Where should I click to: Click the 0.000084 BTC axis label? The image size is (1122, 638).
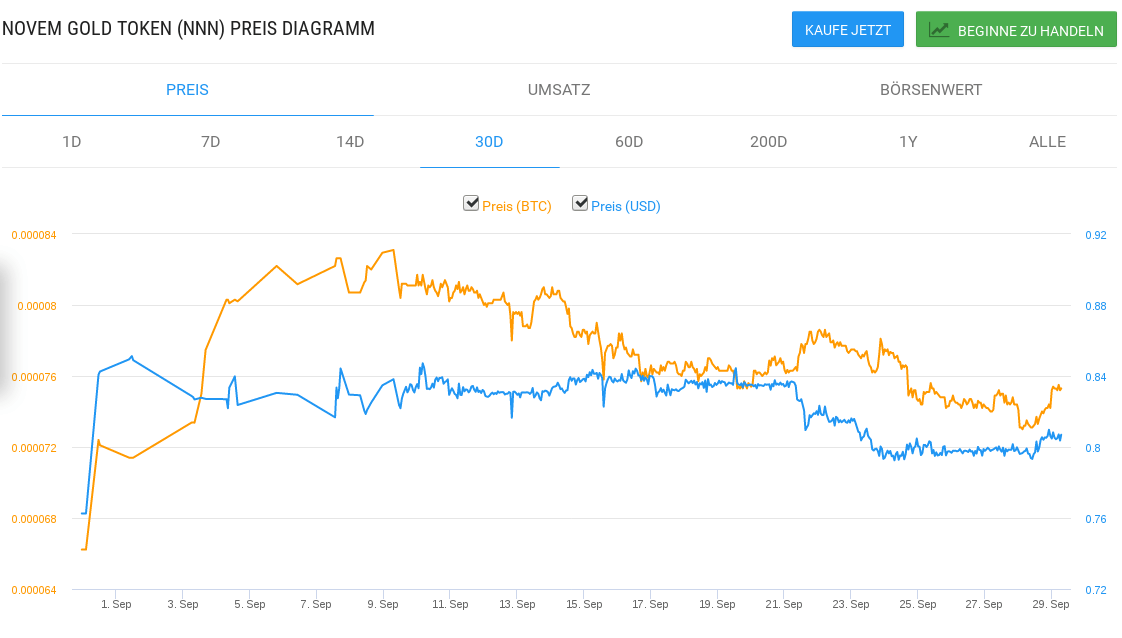34,235
